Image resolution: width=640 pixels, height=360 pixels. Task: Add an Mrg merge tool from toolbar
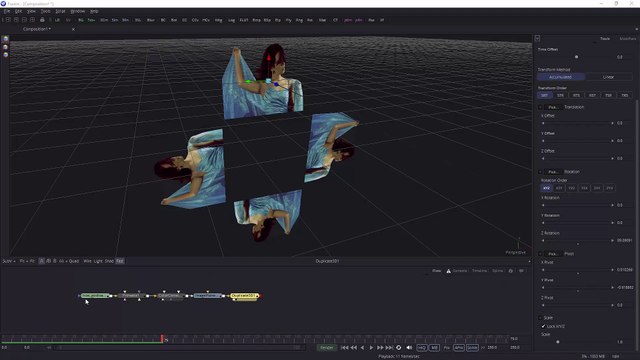coord(218,20)
